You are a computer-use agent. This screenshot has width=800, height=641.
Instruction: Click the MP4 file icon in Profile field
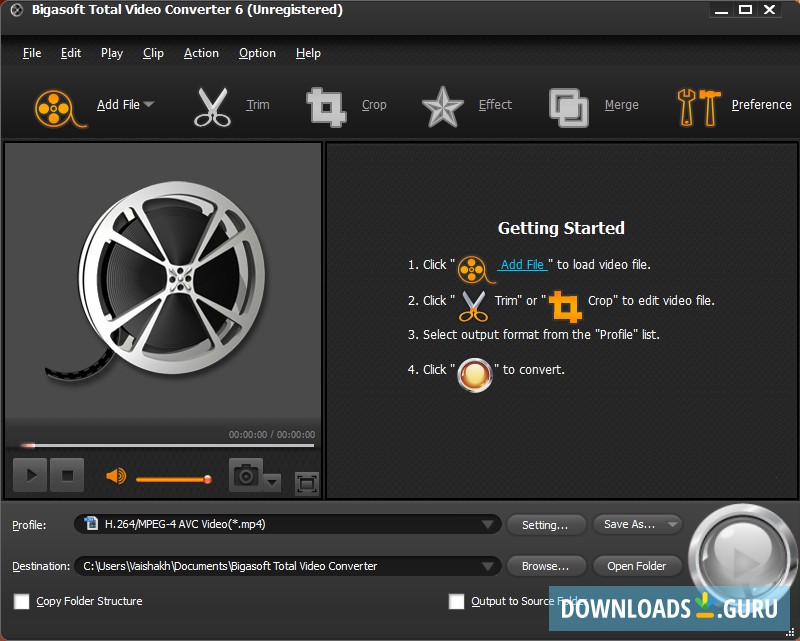click(91, 523)
